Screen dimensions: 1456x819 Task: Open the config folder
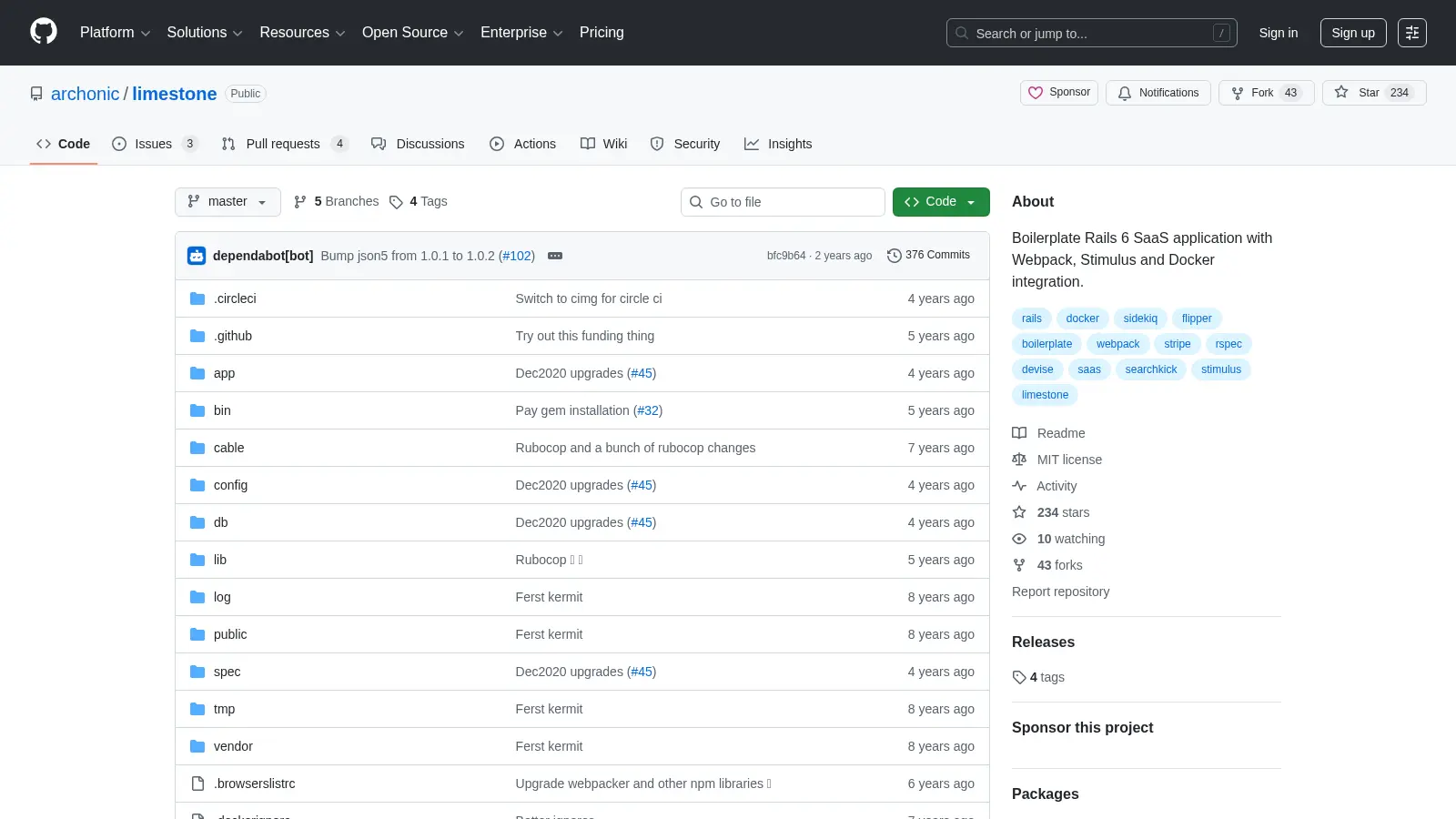click(230, 485)
